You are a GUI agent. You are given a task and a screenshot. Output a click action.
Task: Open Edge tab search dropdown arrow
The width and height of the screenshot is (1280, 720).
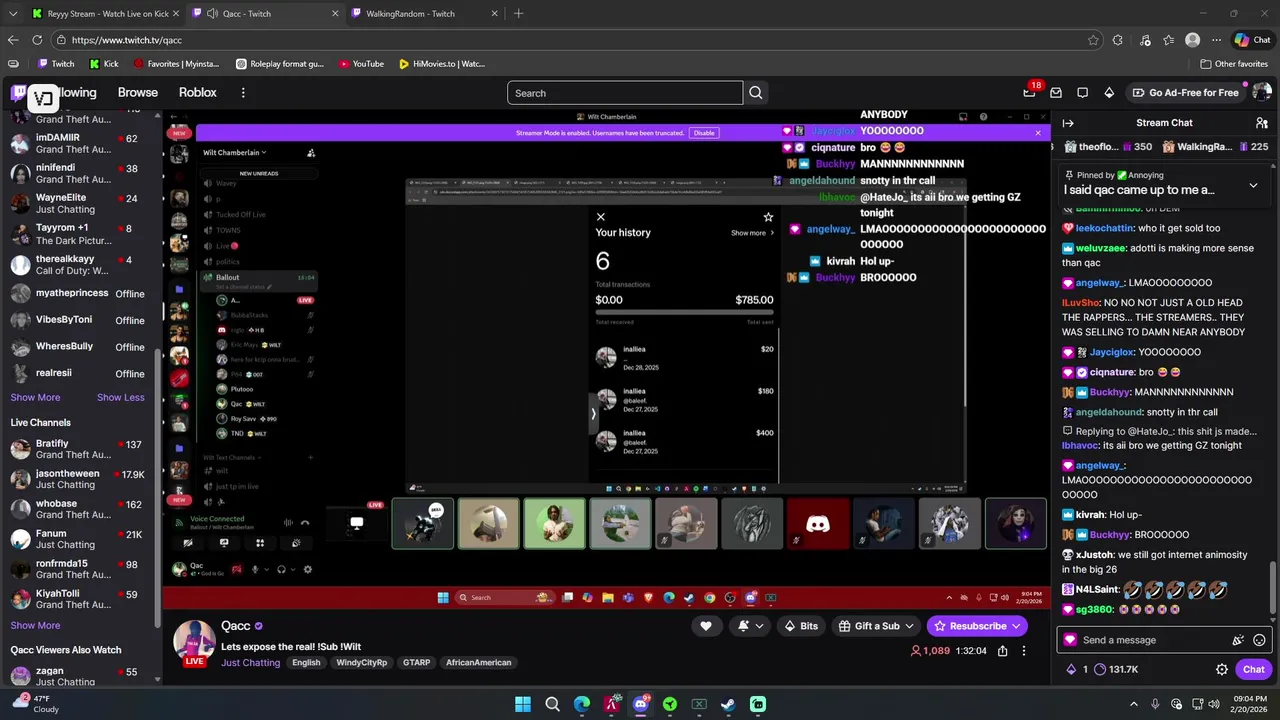click(x=13, y=14)
